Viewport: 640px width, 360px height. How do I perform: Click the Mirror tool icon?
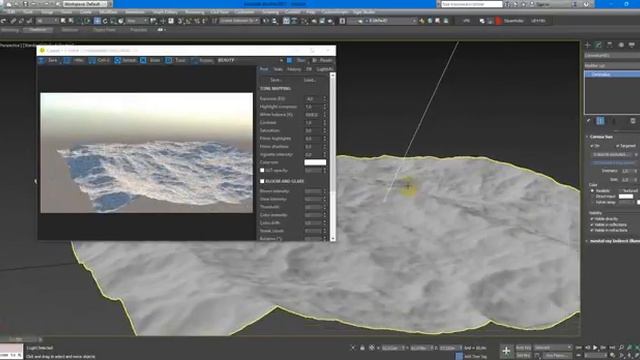(266, 21)
